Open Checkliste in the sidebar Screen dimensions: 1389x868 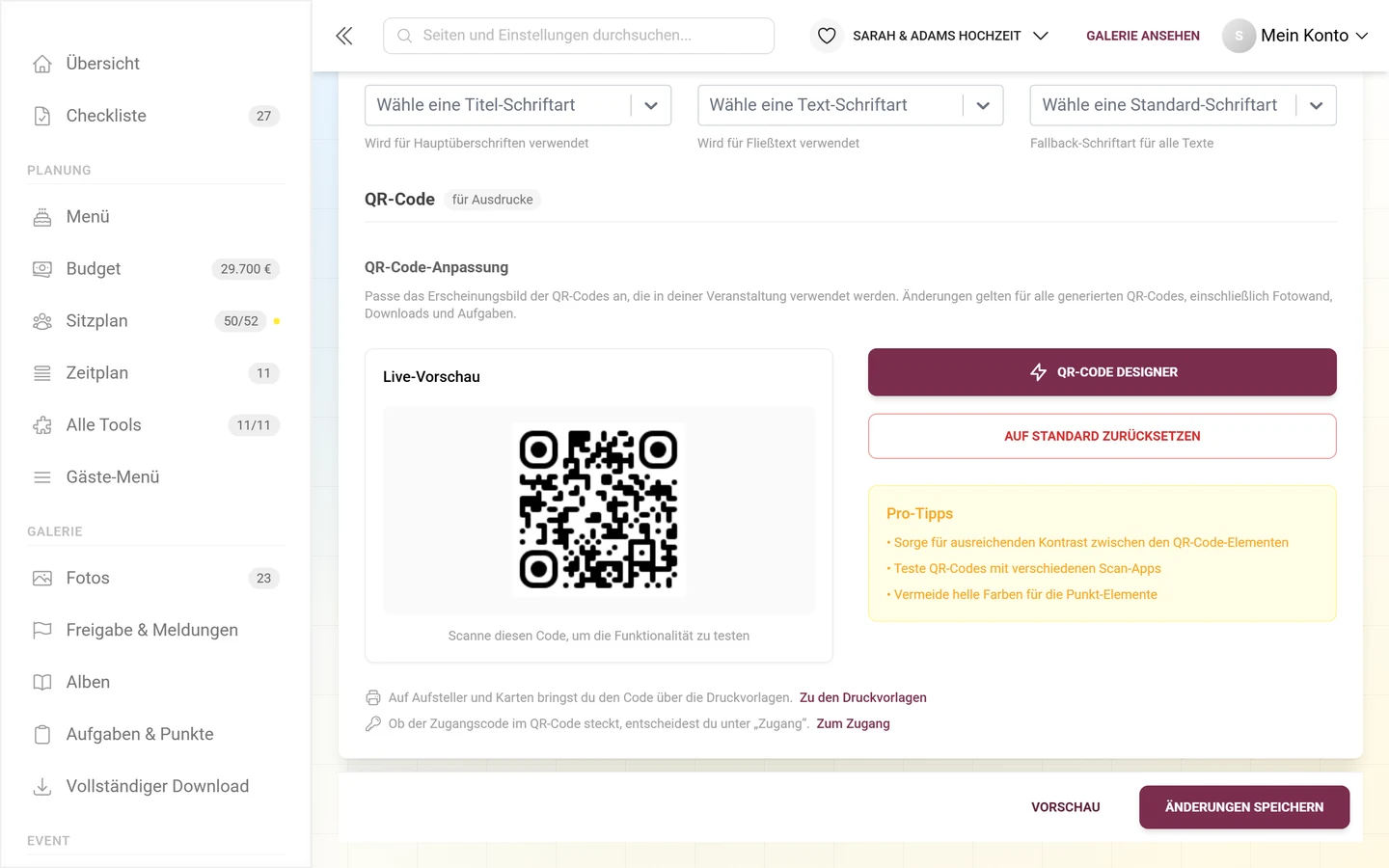coord(156,116)
